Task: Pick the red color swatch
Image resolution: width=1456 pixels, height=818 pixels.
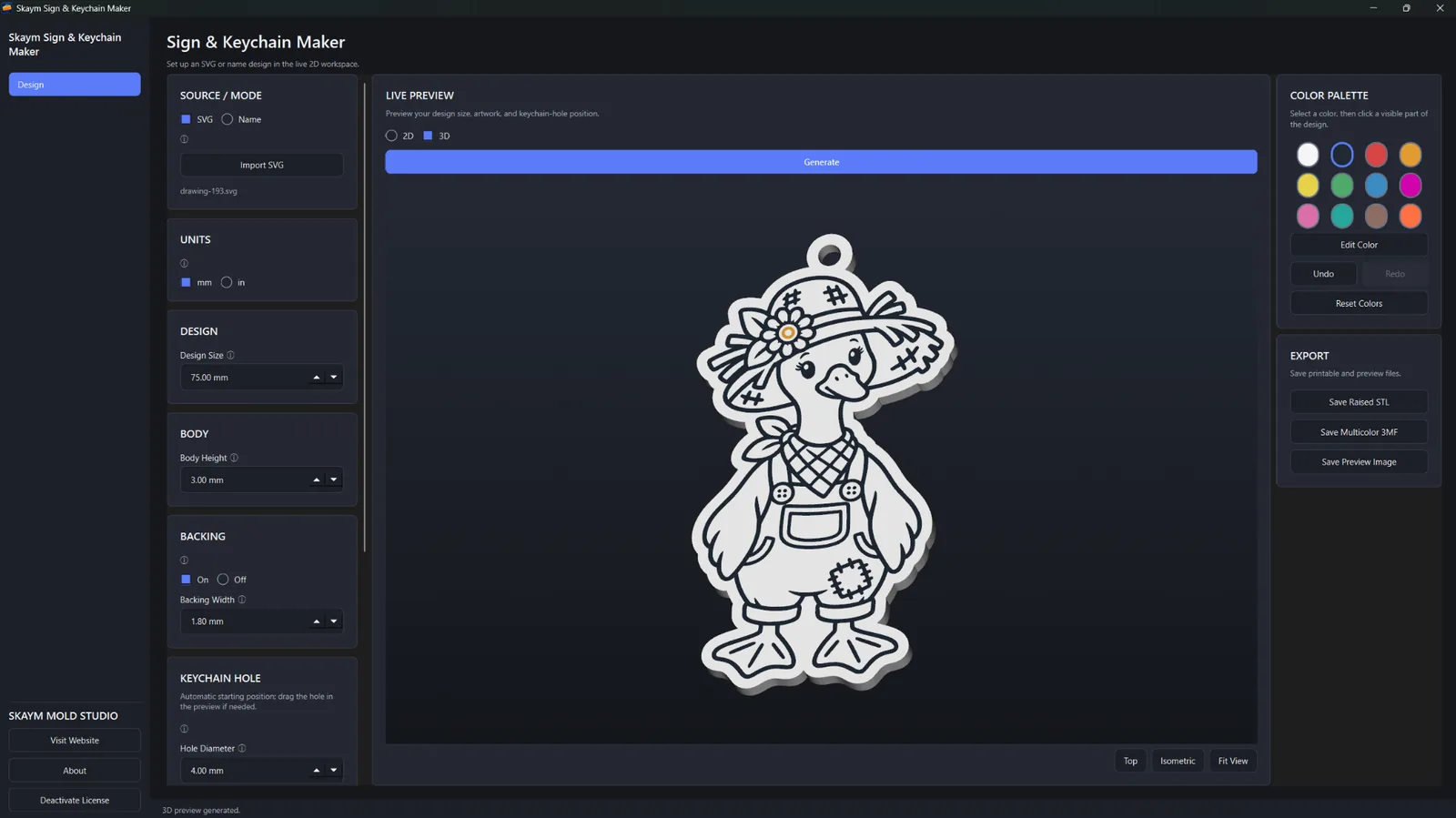Action: click(x=1376, y=155)
